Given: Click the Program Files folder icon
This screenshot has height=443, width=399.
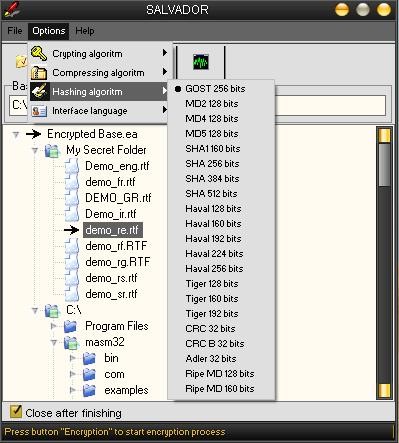Looking at the screenshot, I should point(70,326).
